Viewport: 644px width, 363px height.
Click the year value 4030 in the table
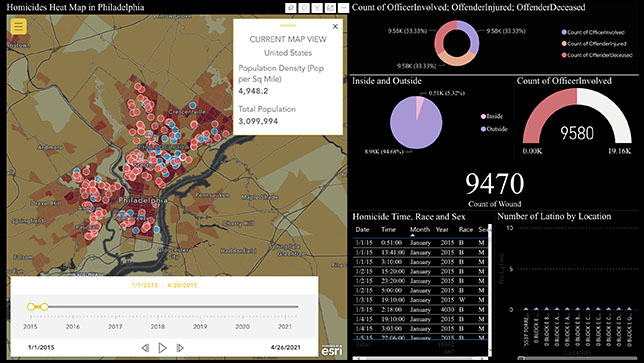pos(447,310)
